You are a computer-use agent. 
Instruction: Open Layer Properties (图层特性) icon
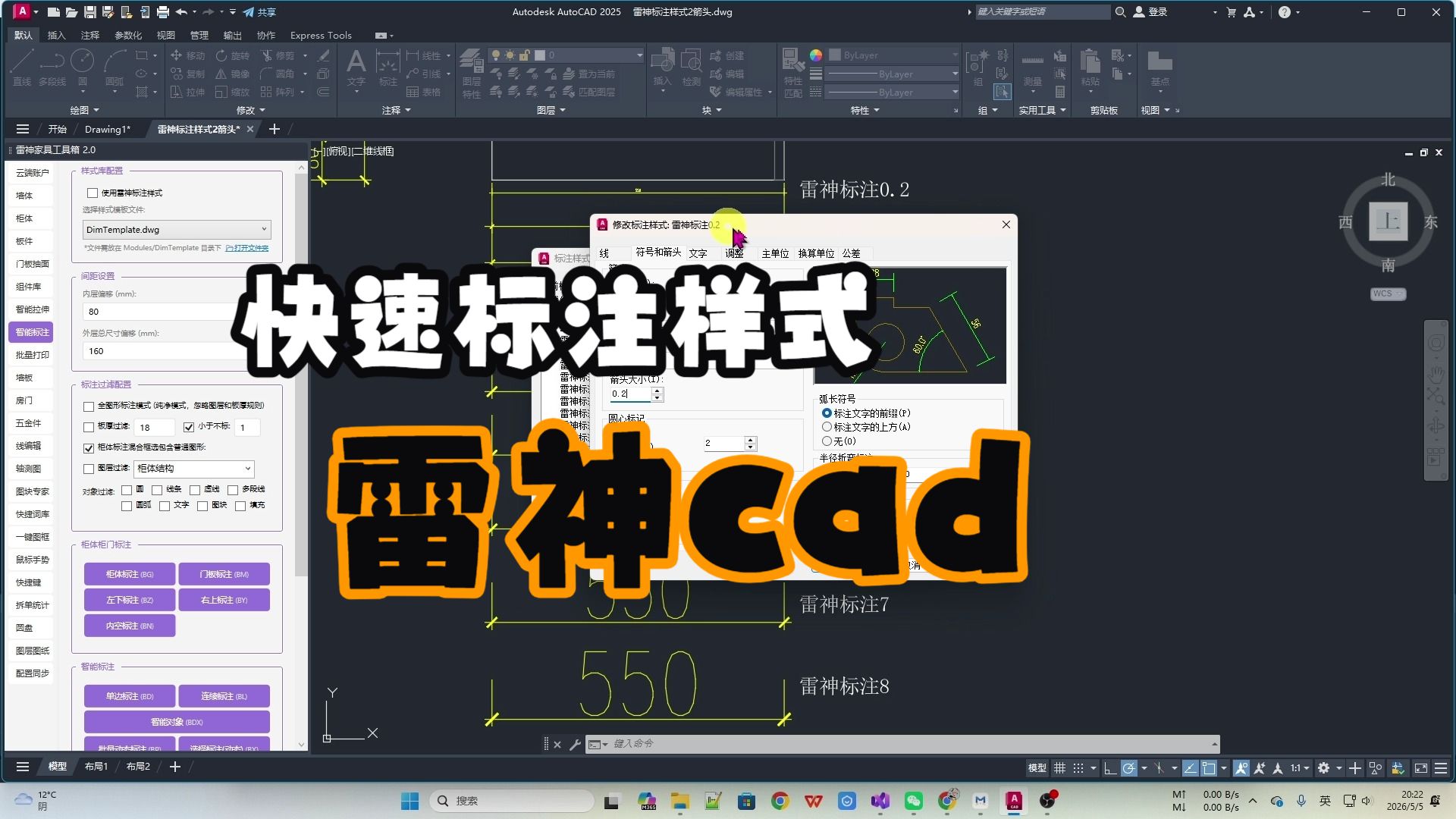tap(472, 73)
